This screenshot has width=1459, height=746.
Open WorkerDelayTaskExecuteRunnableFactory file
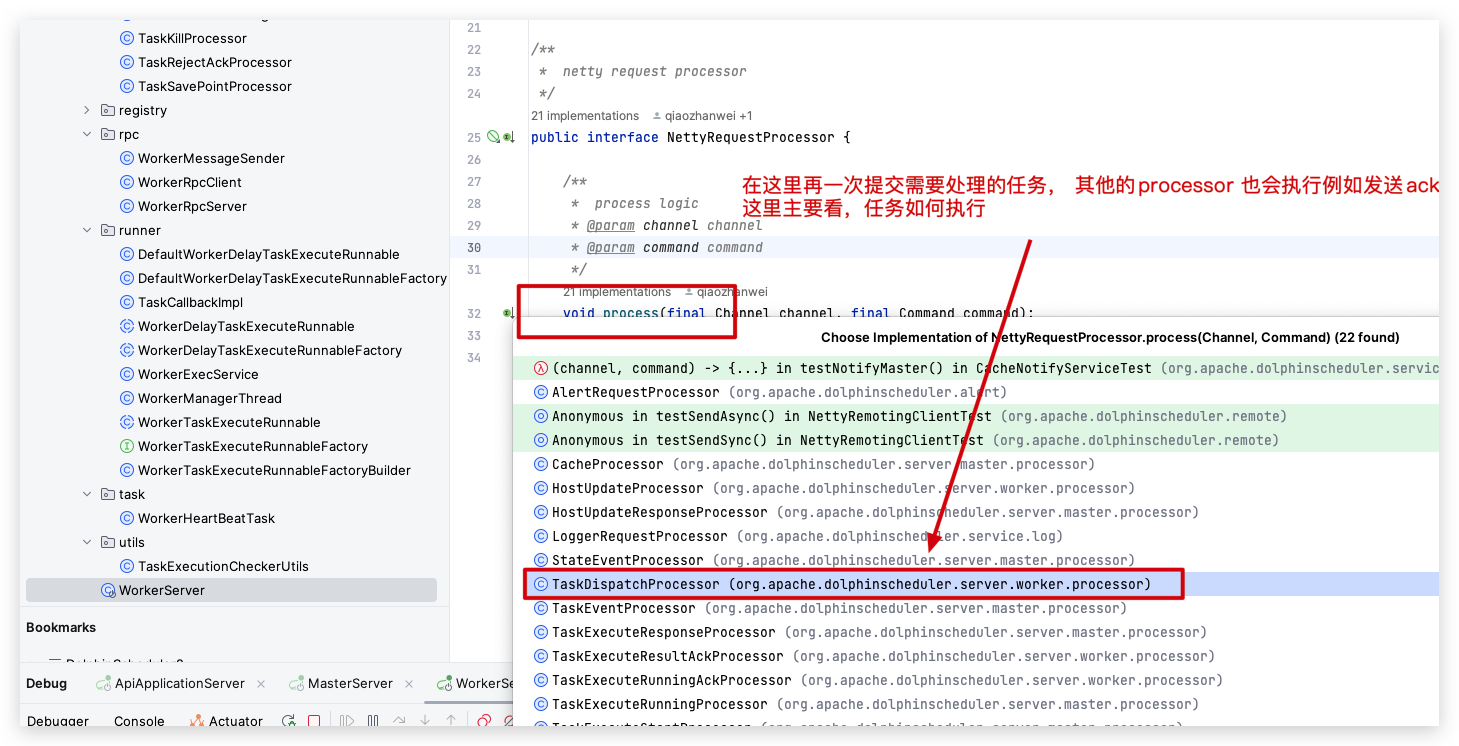pos(270,350)
